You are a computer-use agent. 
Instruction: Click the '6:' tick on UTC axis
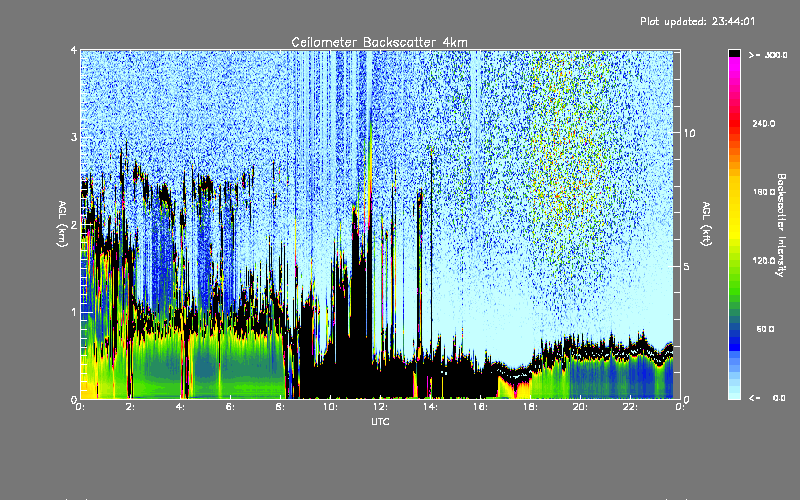click(x=230, y=407)
